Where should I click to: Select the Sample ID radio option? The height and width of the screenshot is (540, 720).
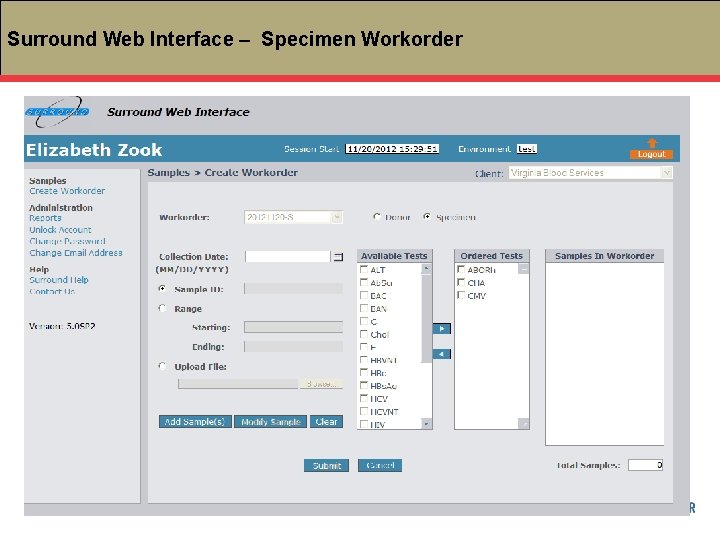[162, 288]
